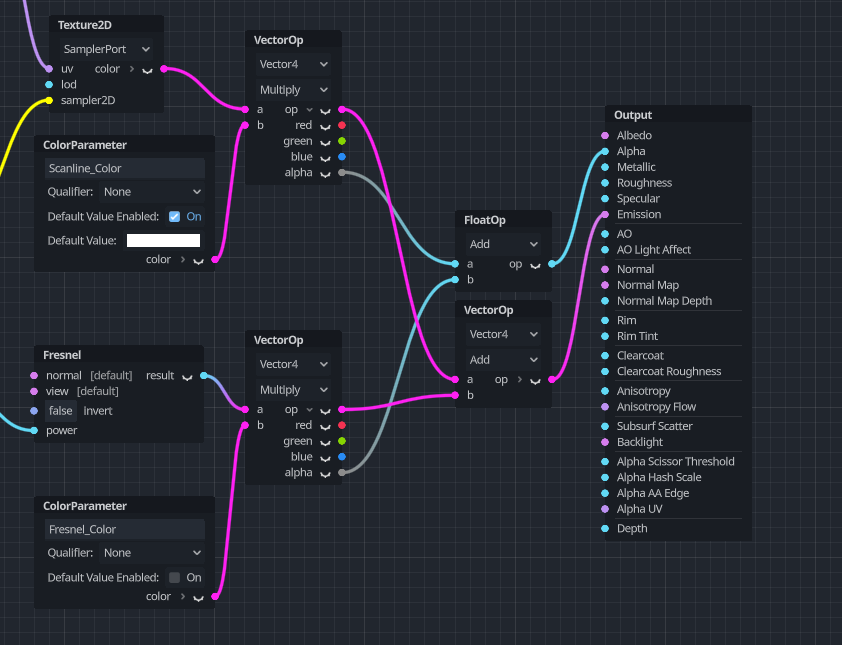Click the Emission port on Output node

(605, 215)
